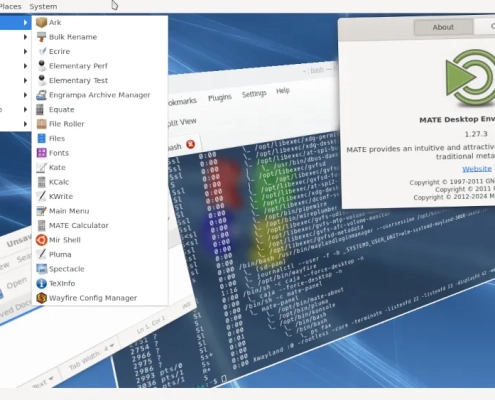The image size is (495, 400).
Task: Click the blue Files icon
Action: point(41,138)
